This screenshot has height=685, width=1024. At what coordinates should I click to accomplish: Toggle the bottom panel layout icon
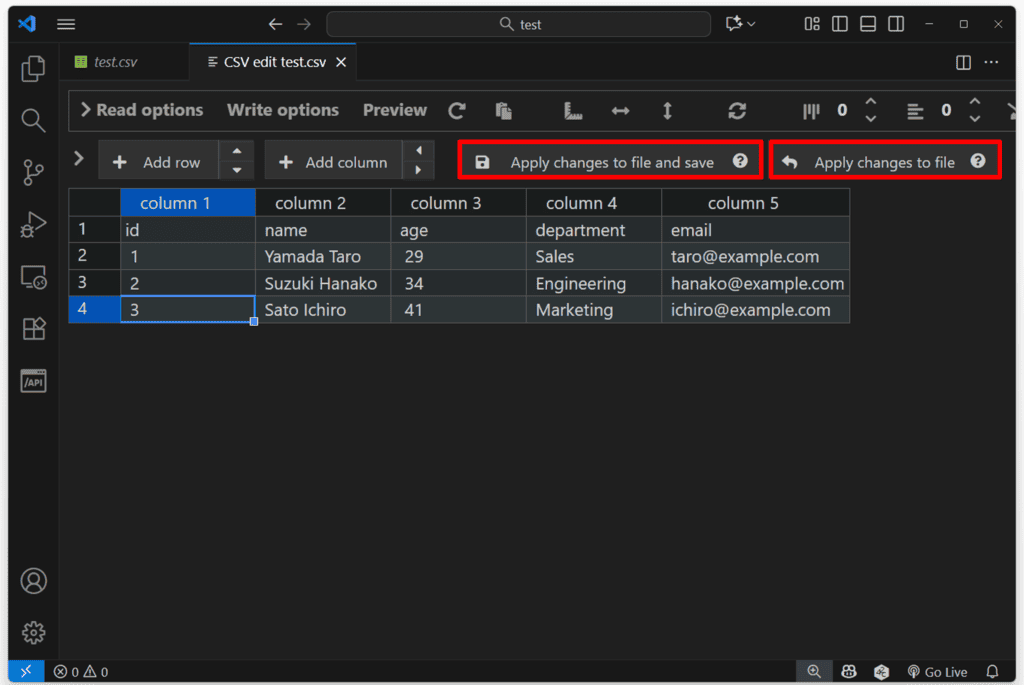point(868,24)
